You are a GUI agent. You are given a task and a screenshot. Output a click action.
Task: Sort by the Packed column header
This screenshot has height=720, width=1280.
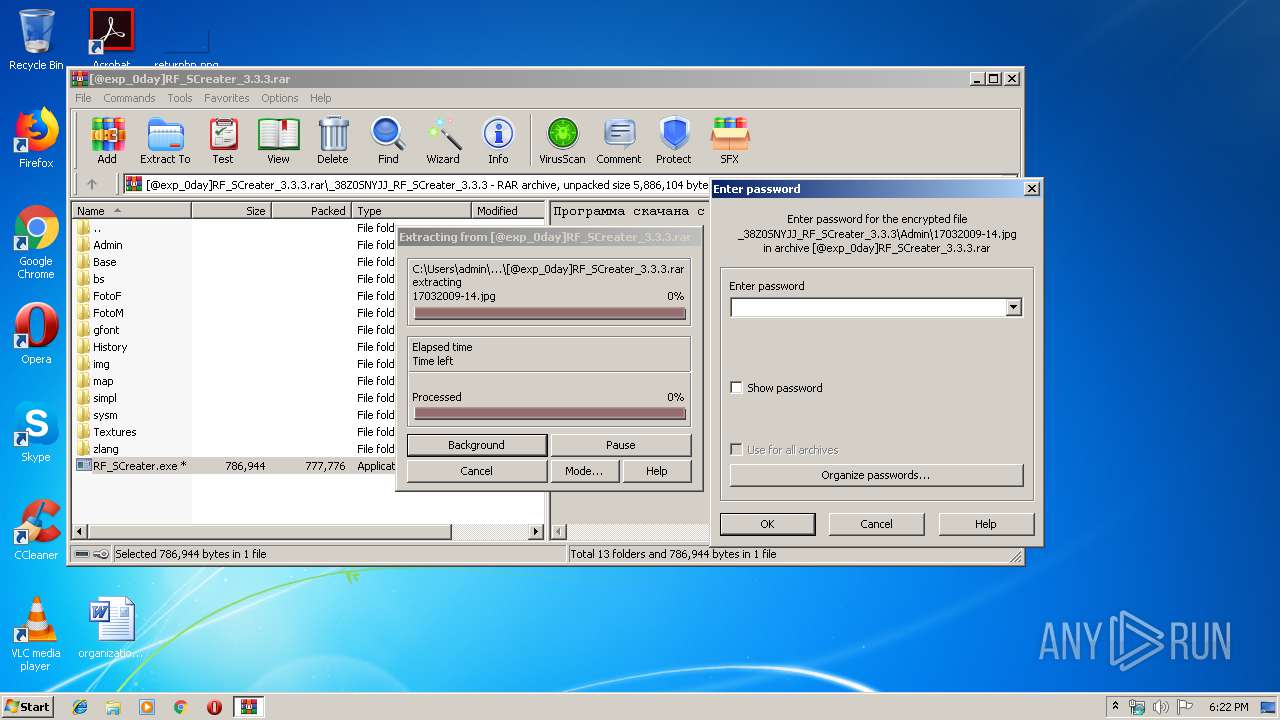[x=311, y=211]
